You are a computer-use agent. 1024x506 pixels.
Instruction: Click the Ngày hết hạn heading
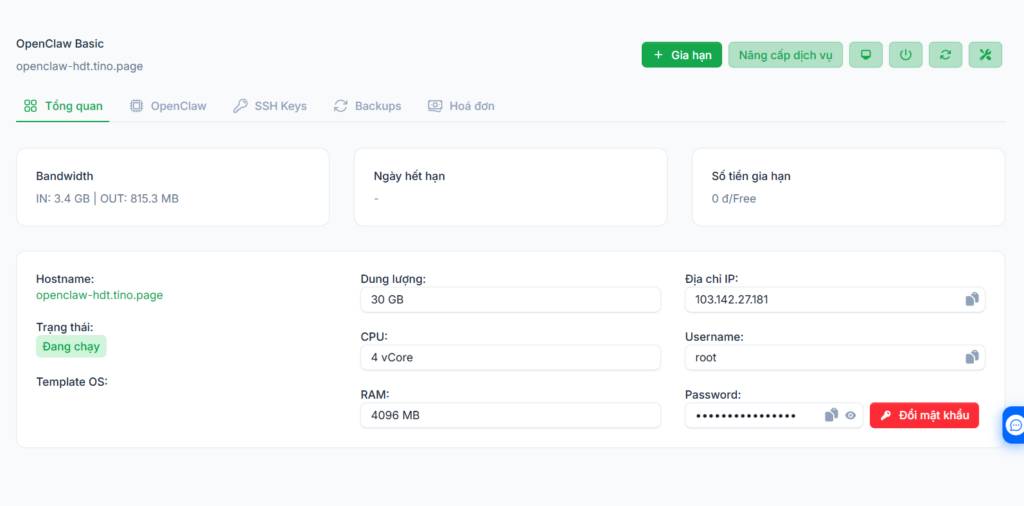[x=409, y=176]
